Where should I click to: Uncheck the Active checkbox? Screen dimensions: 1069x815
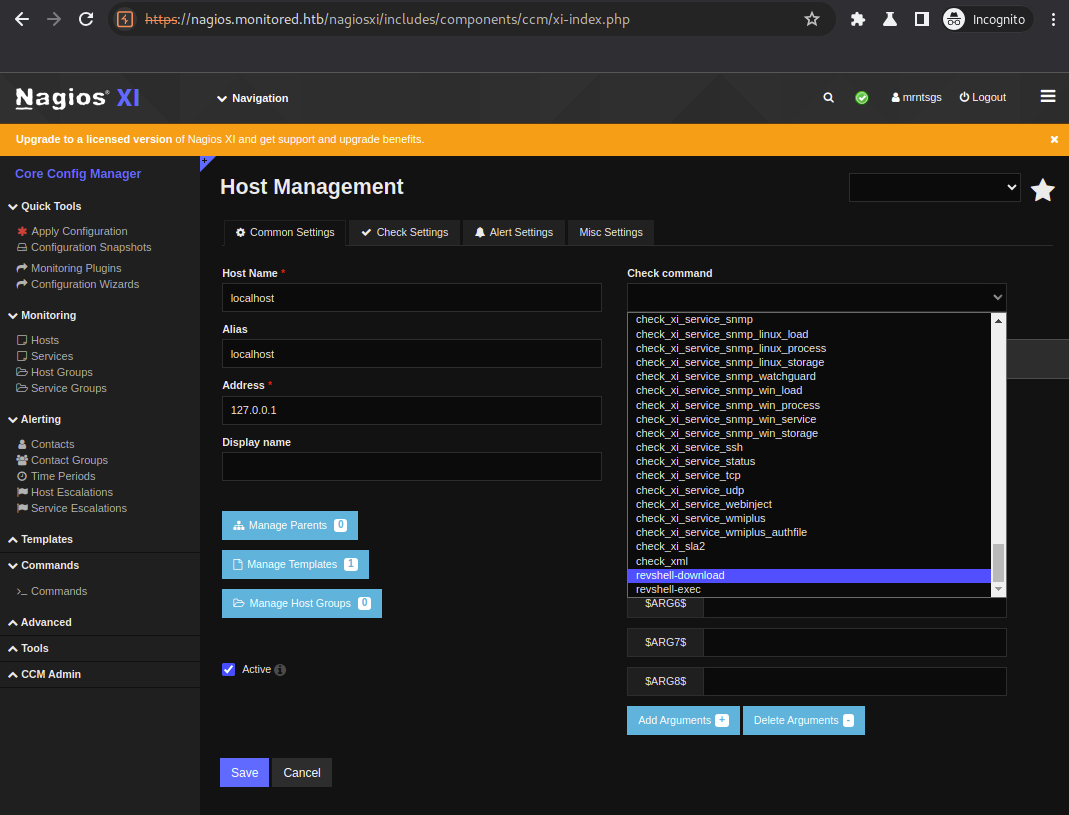[x=228, y=670]
